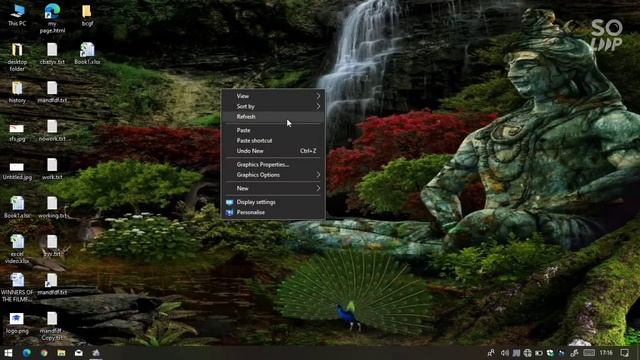
Task: Select the bcgf folder icon
Action: 87,15
